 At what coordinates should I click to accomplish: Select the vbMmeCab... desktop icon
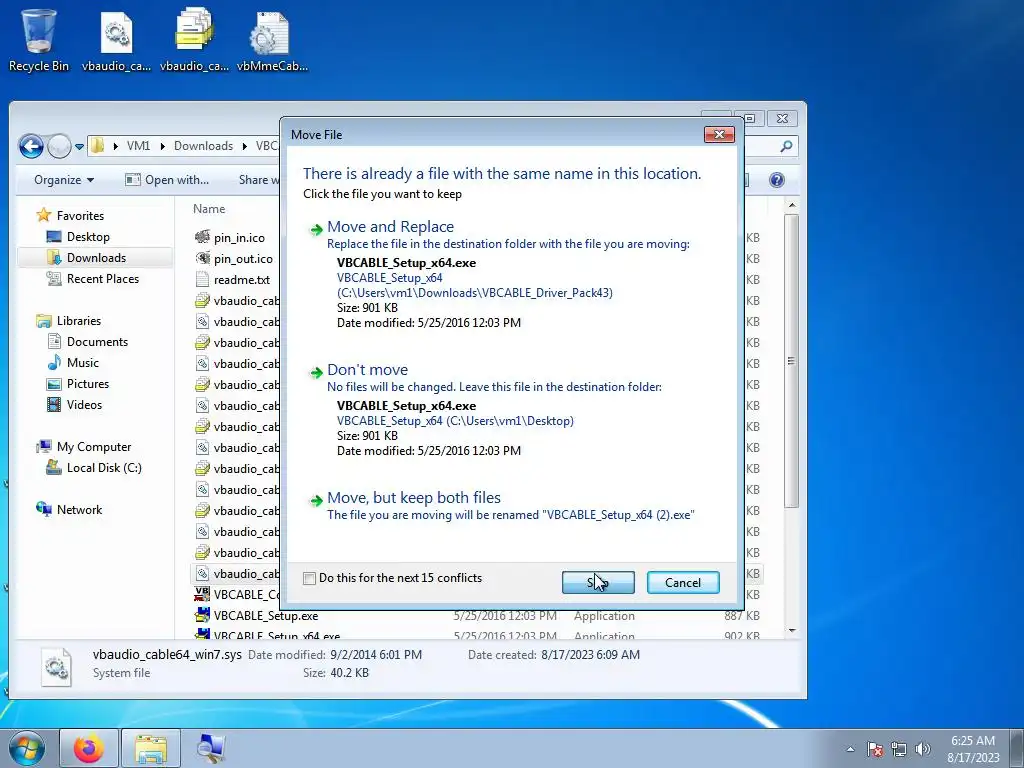[272, 40]
